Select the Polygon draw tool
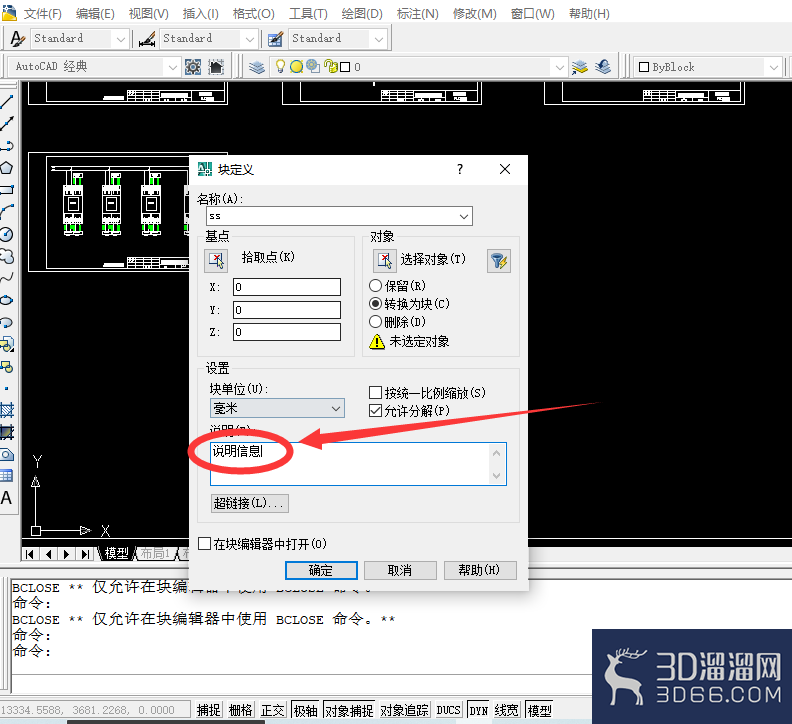Viewport: 792px width, 724px height. [7, 168]
